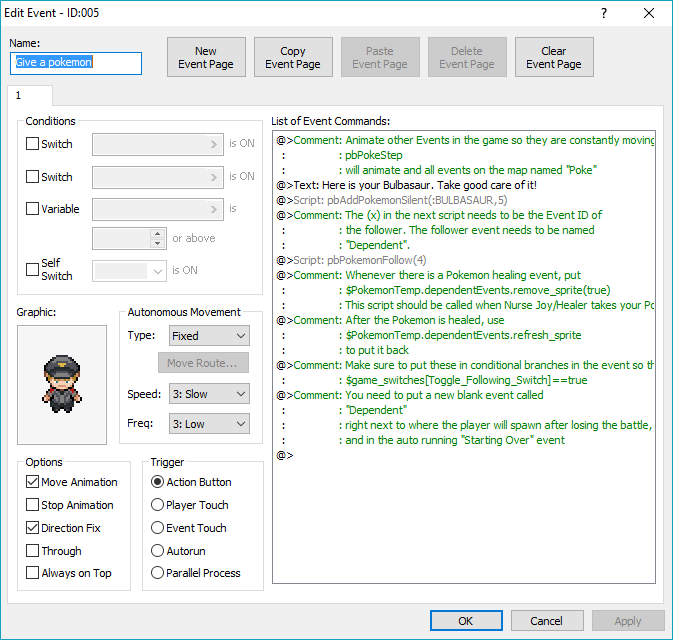Uncheck the Direction Fix option
This screenshot has height=640, width=673.
(x=33, y=528)
